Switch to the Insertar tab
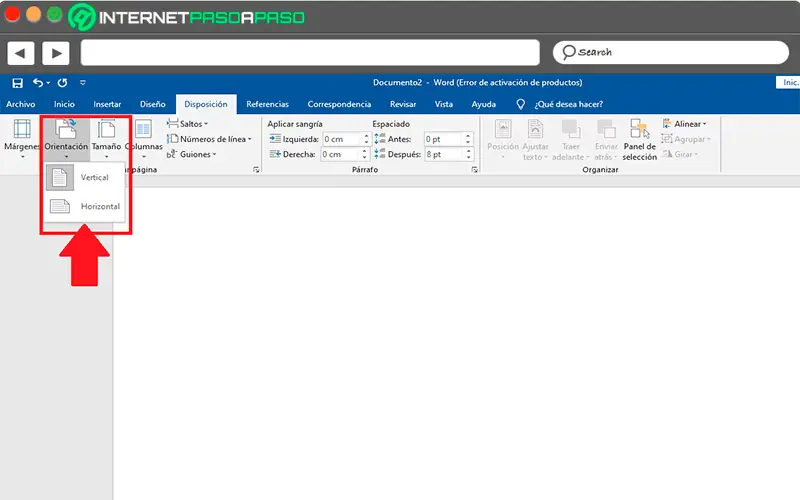This screenshot has width=800, height=500. (107, 104)
